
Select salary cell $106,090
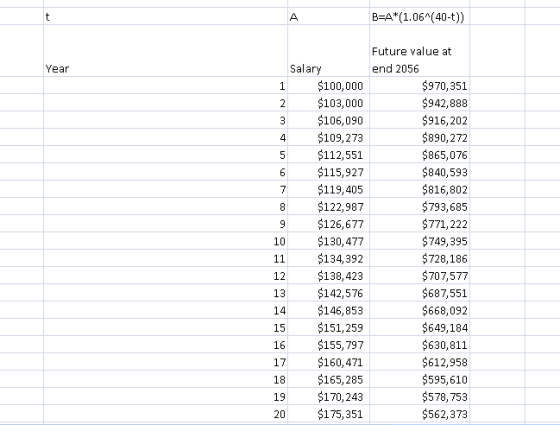click(328, 120)
